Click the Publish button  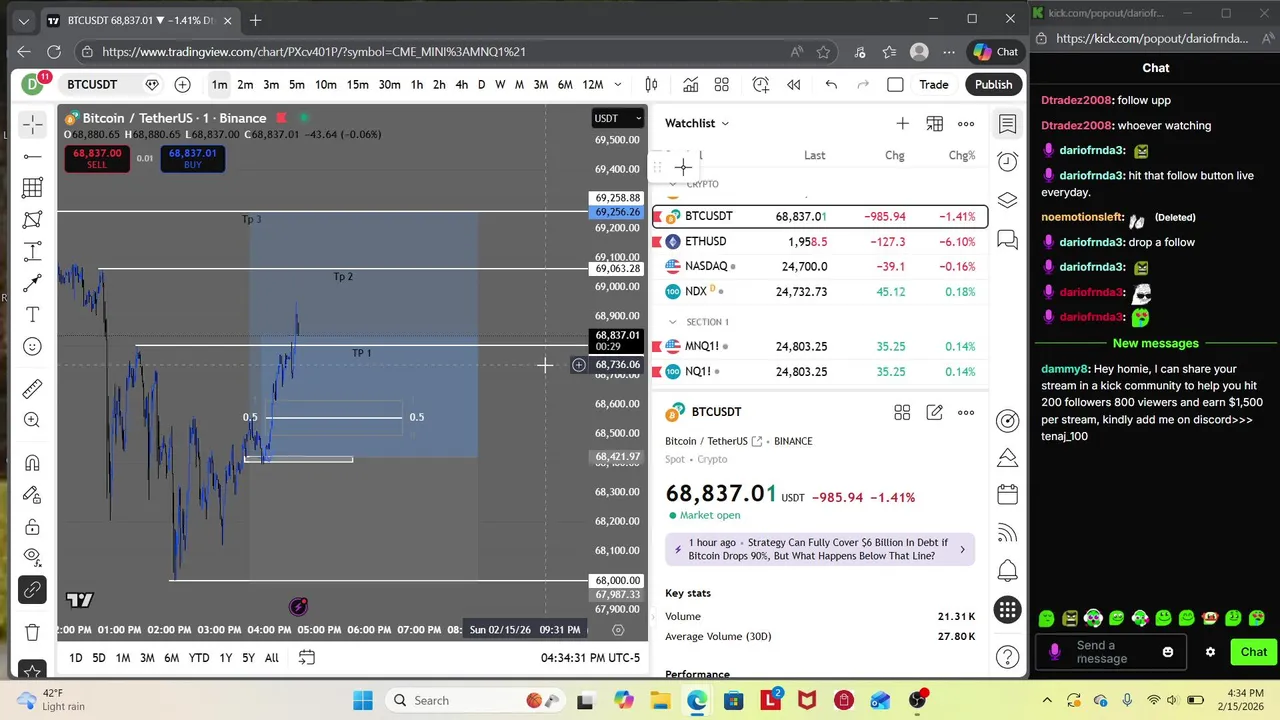[x=993, y=85]
